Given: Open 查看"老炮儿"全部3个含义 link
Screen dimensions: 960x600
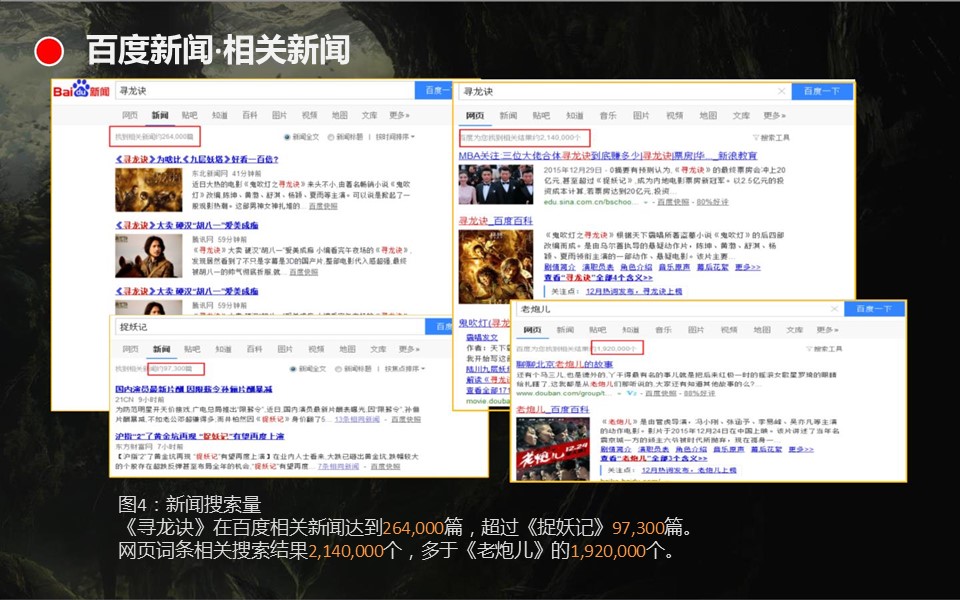Looking at the screenshot, I should point(653,458).
